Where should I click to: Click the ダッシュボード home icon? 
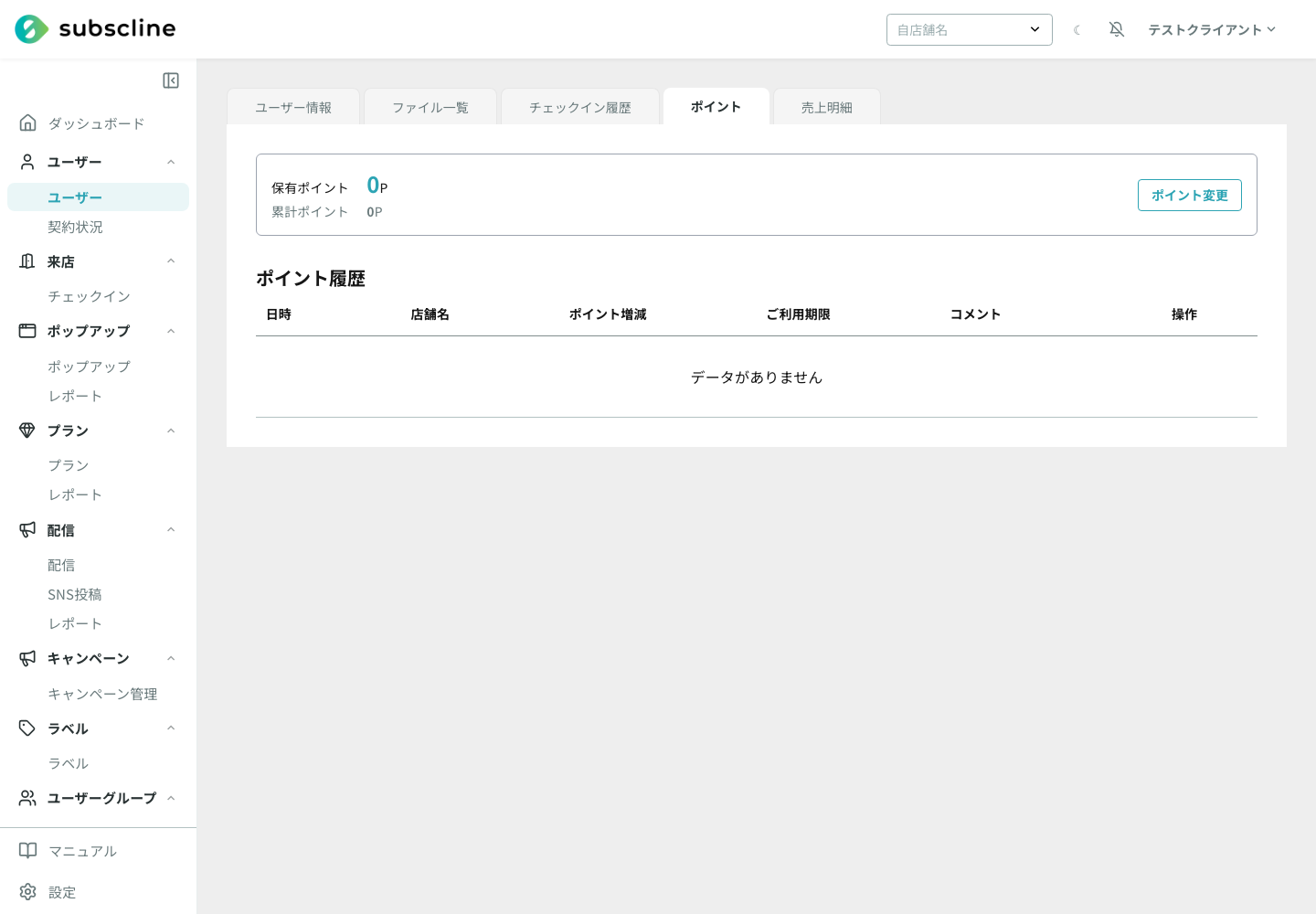pos(28,122)
